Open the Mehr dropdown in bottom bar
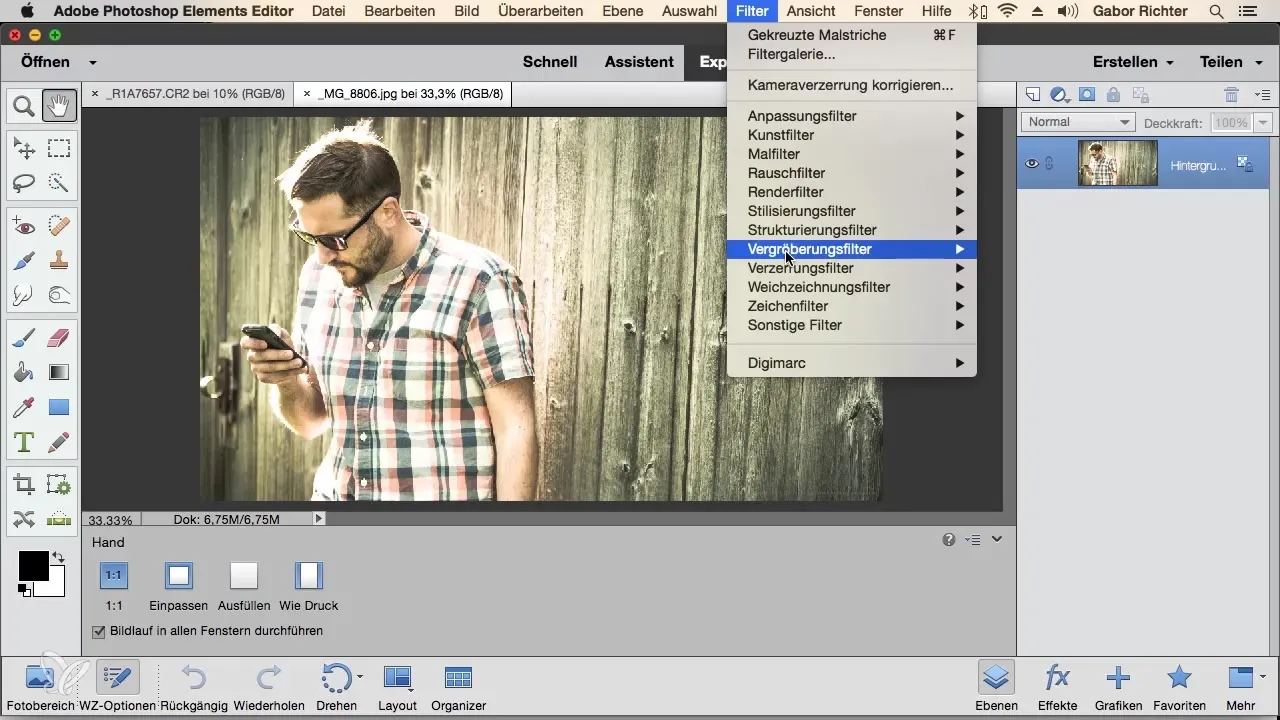1280x720 pixels. pyautogui.click(x=1246, y=688)
